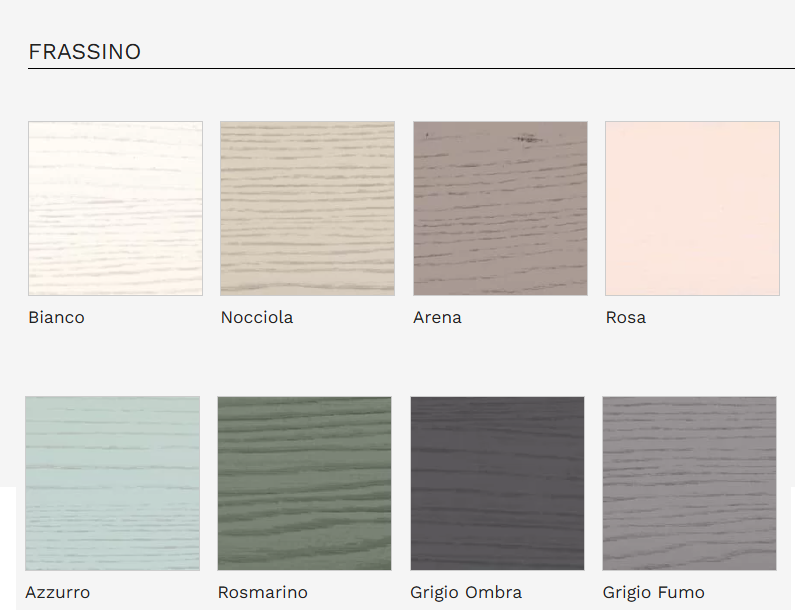This screenshot has width=795, height=610.
Task: Choose the light blue Azzurro swatch
Action: click(113, 484)
